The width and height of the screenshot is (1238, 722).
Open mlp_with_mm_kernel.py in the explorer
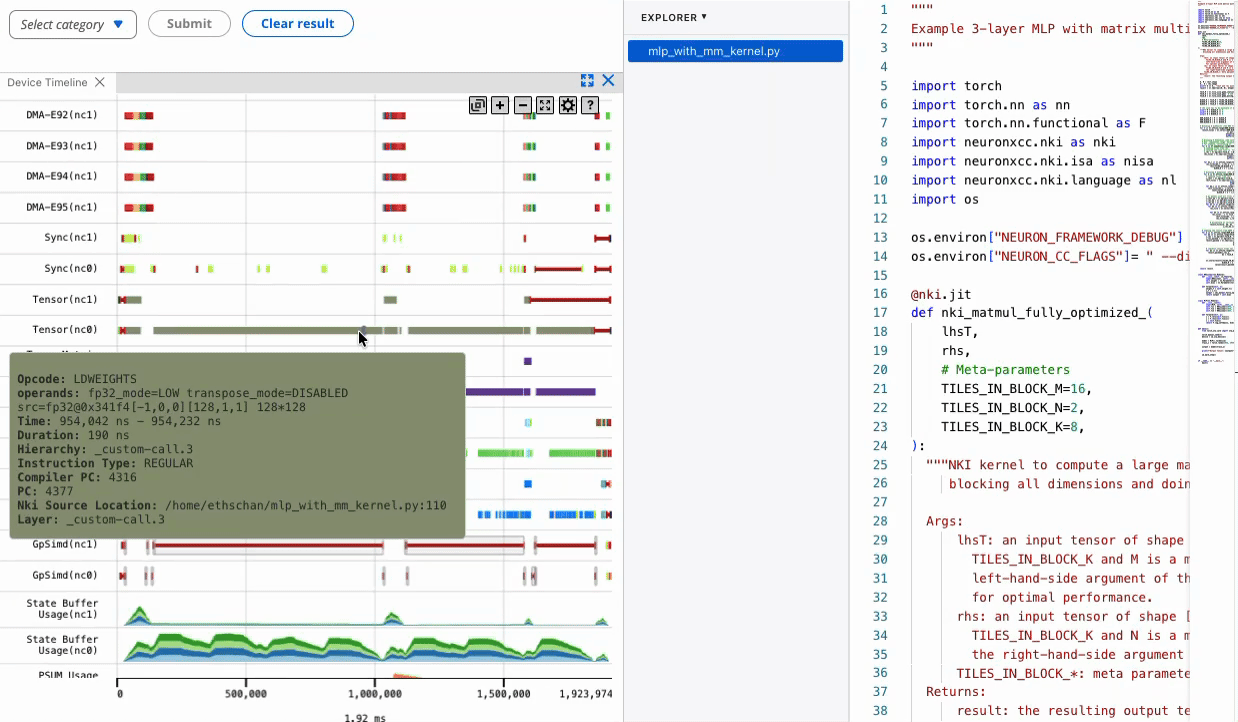[x=735, y=51]
